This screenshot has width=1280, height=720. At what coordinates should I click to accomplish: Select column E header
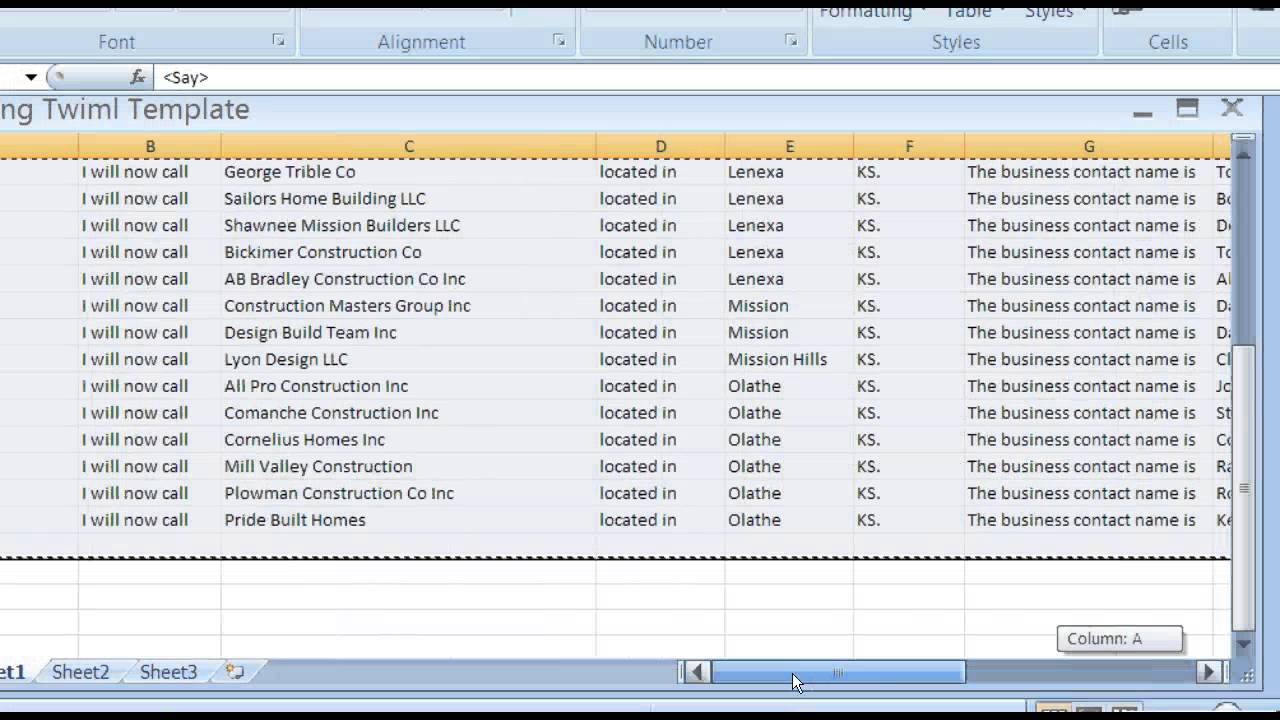click(x=789, y=147)
